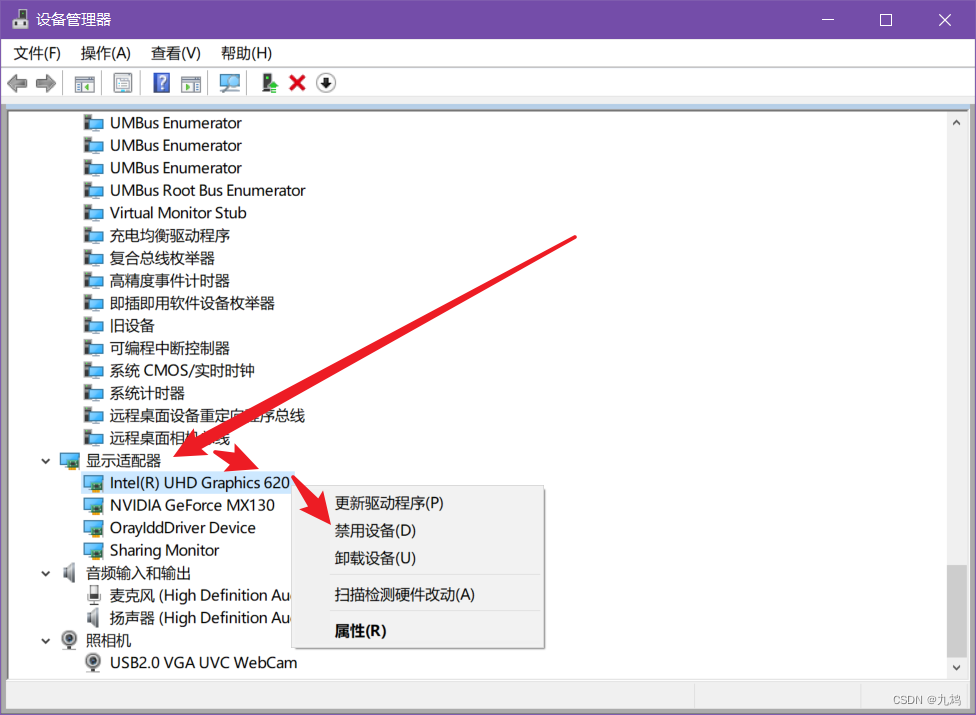Select the 复合总线枚举器 entry
Image resolution: width=976 pixels, height=715 pixels.
[162, 258]
